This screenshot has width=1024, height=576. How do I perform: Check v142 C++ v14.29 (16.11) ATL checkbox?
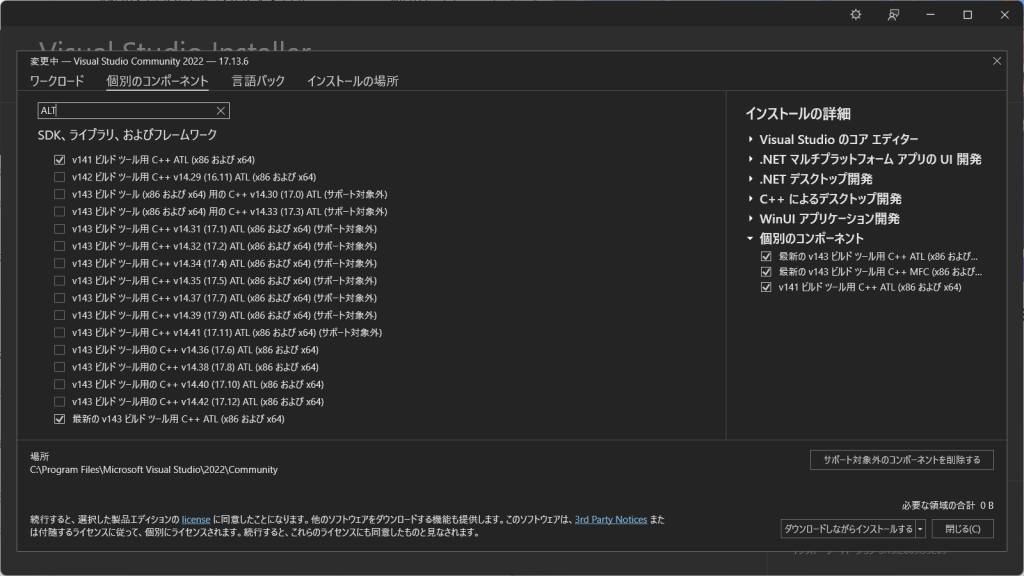coord(59,177)
